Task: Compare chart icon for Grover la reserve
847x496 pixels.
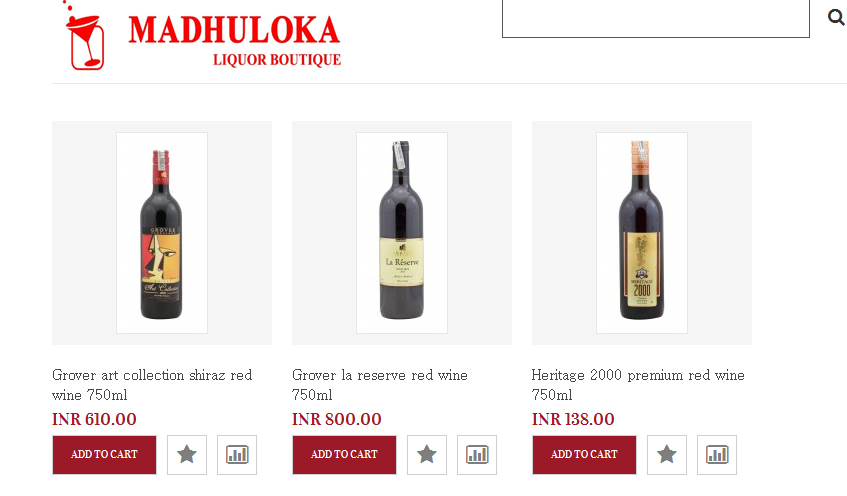Action: pyautogui.click(x=477, y=455)
